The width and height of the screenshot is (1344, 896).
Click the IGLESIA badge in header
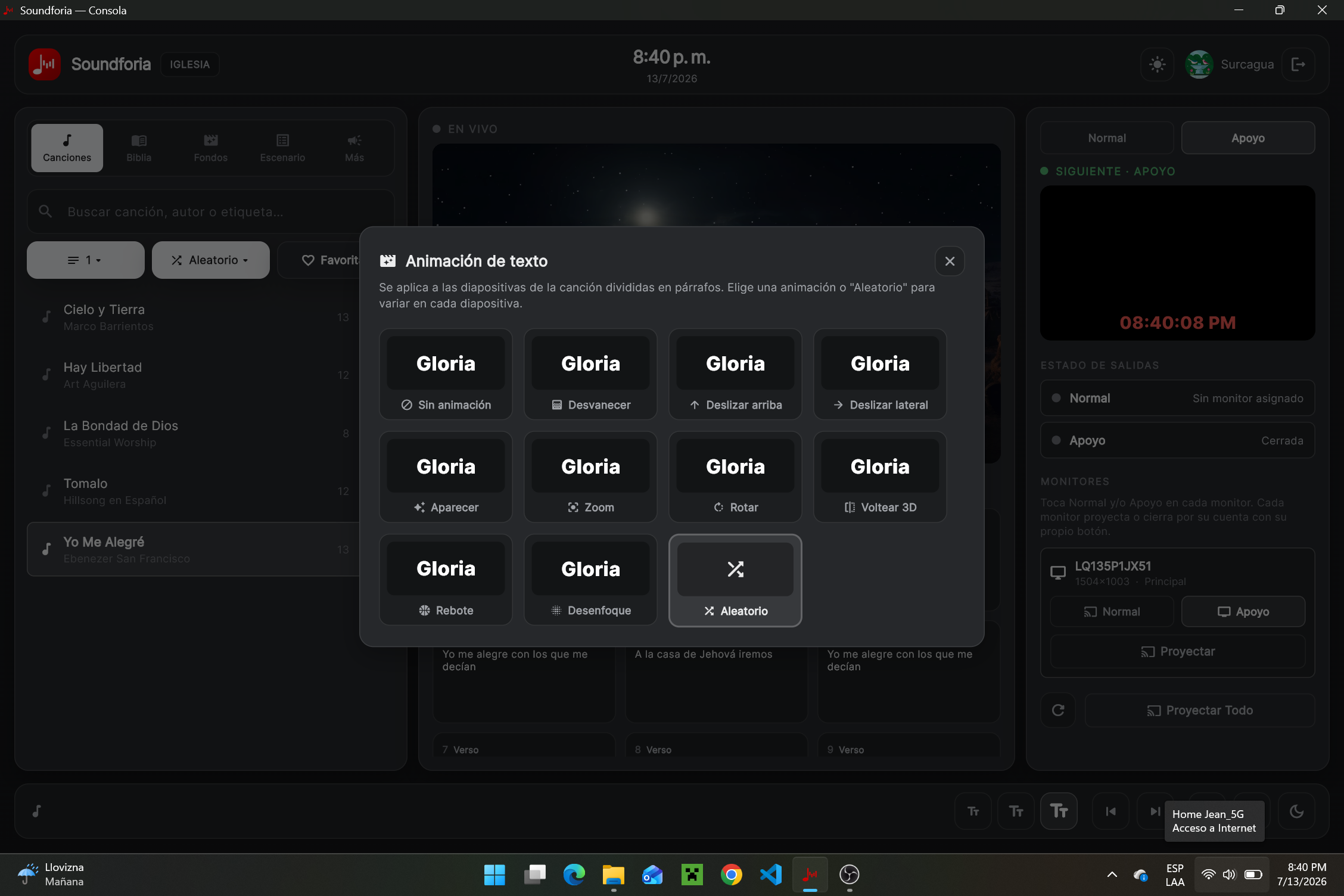point(189,64)
